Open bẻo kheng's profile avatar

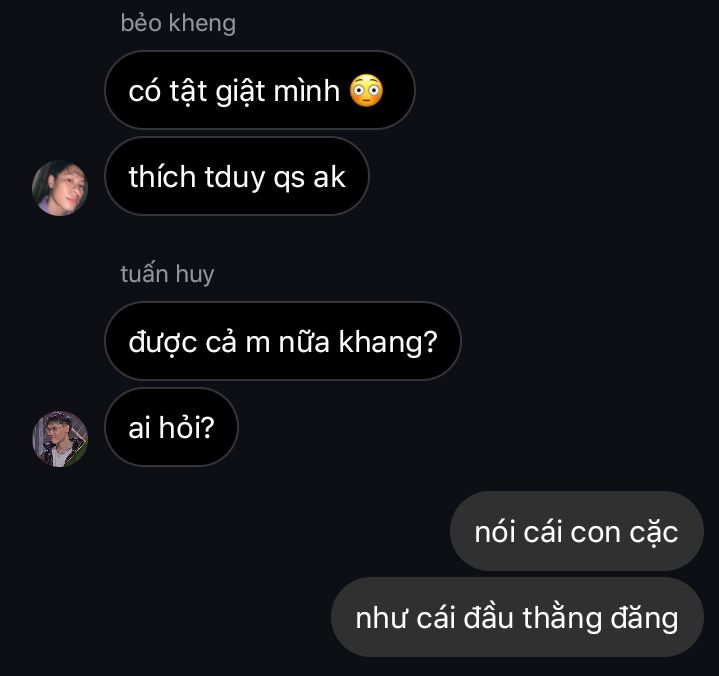tap(60, 188)
